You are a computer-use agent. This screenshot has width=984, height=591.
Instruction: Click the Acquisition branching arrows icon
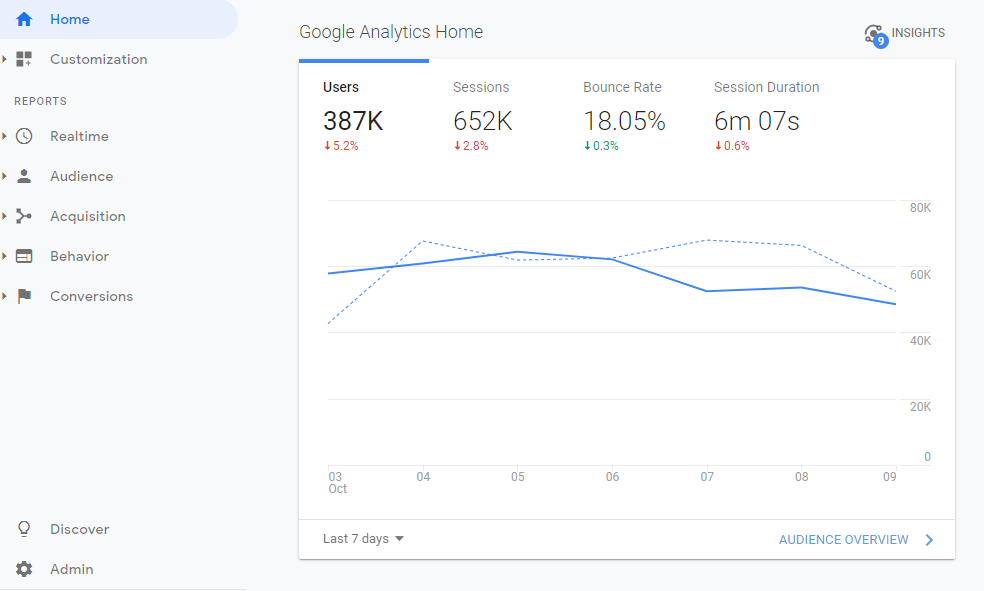pyautogui.click(x=25, y=216)
